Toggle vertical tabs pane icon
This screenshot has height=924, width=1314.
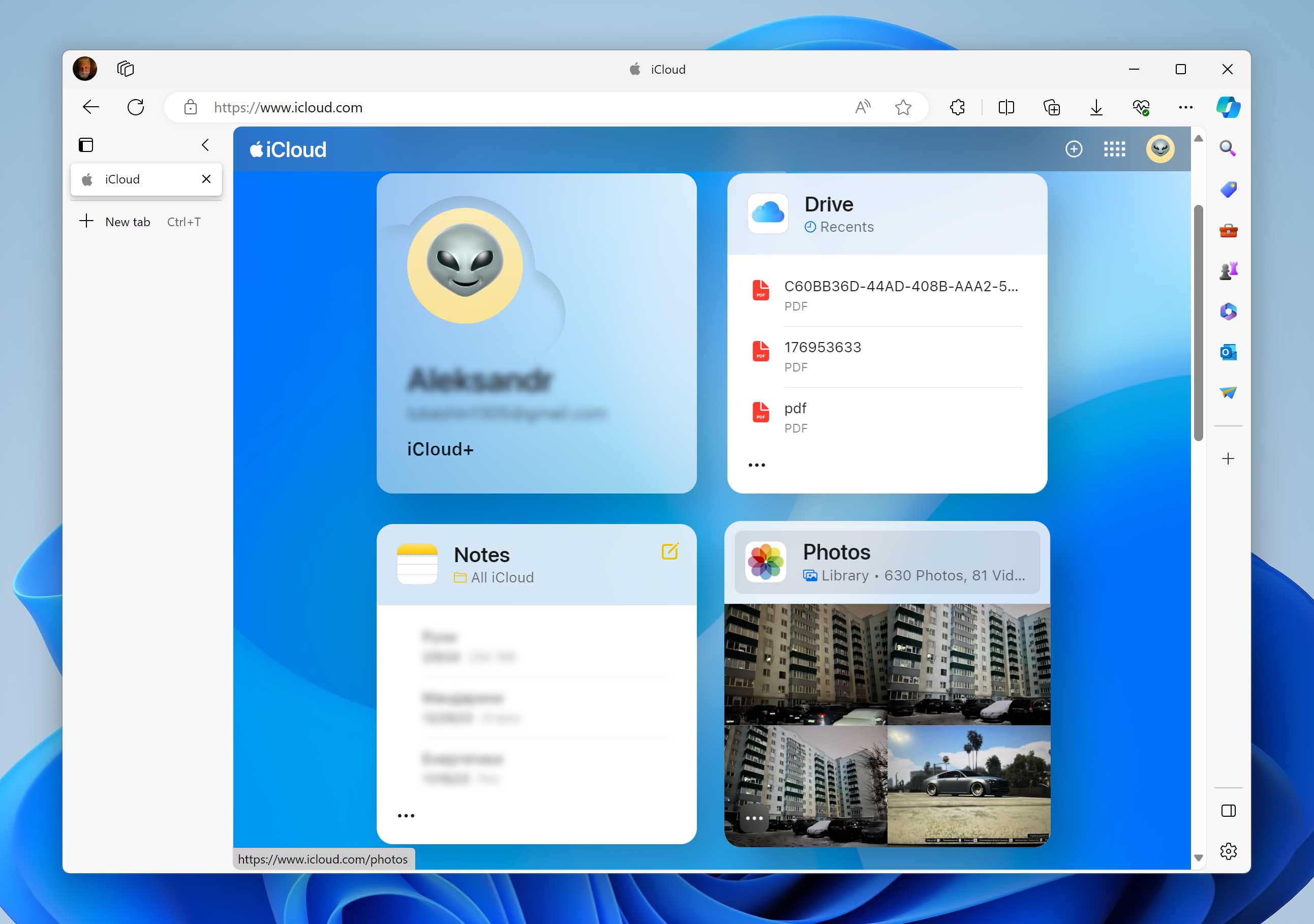86,145
